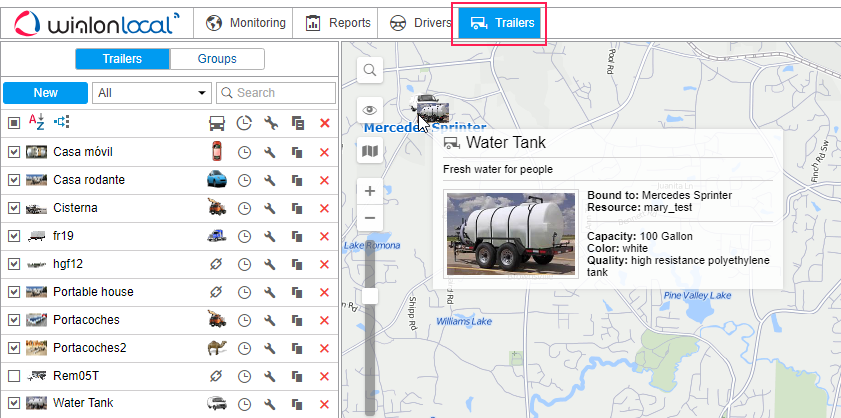Screen dimensions: 841x418
Task: Uncheck the Cisterna checkbox
Action: (14, 208)
